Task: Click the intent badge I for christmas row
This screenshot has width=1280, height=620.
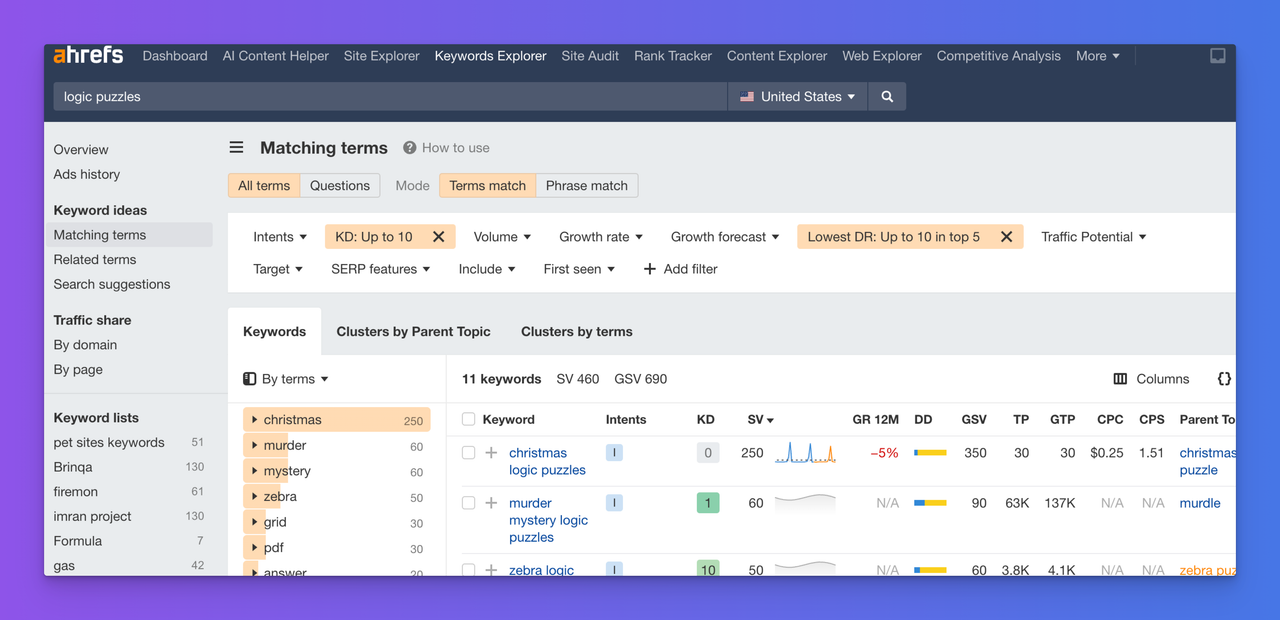Action: pyautogui.click(x=614, y=453)
